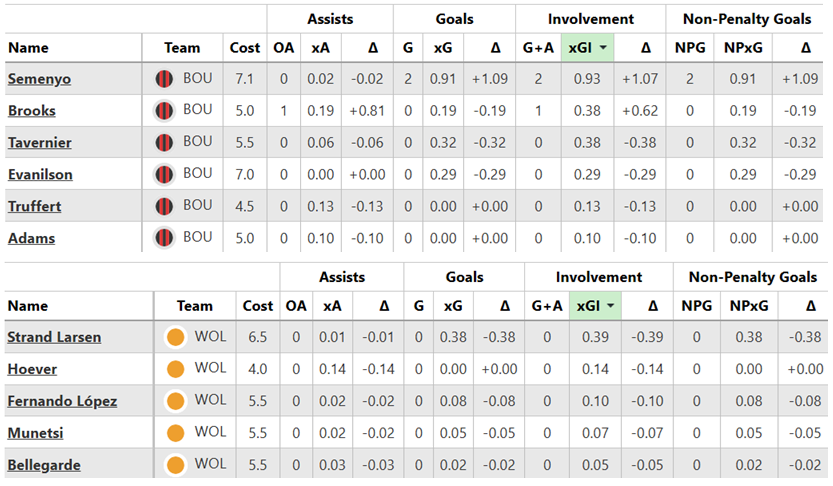Click Team header in Wolves table

coord(194,306)
